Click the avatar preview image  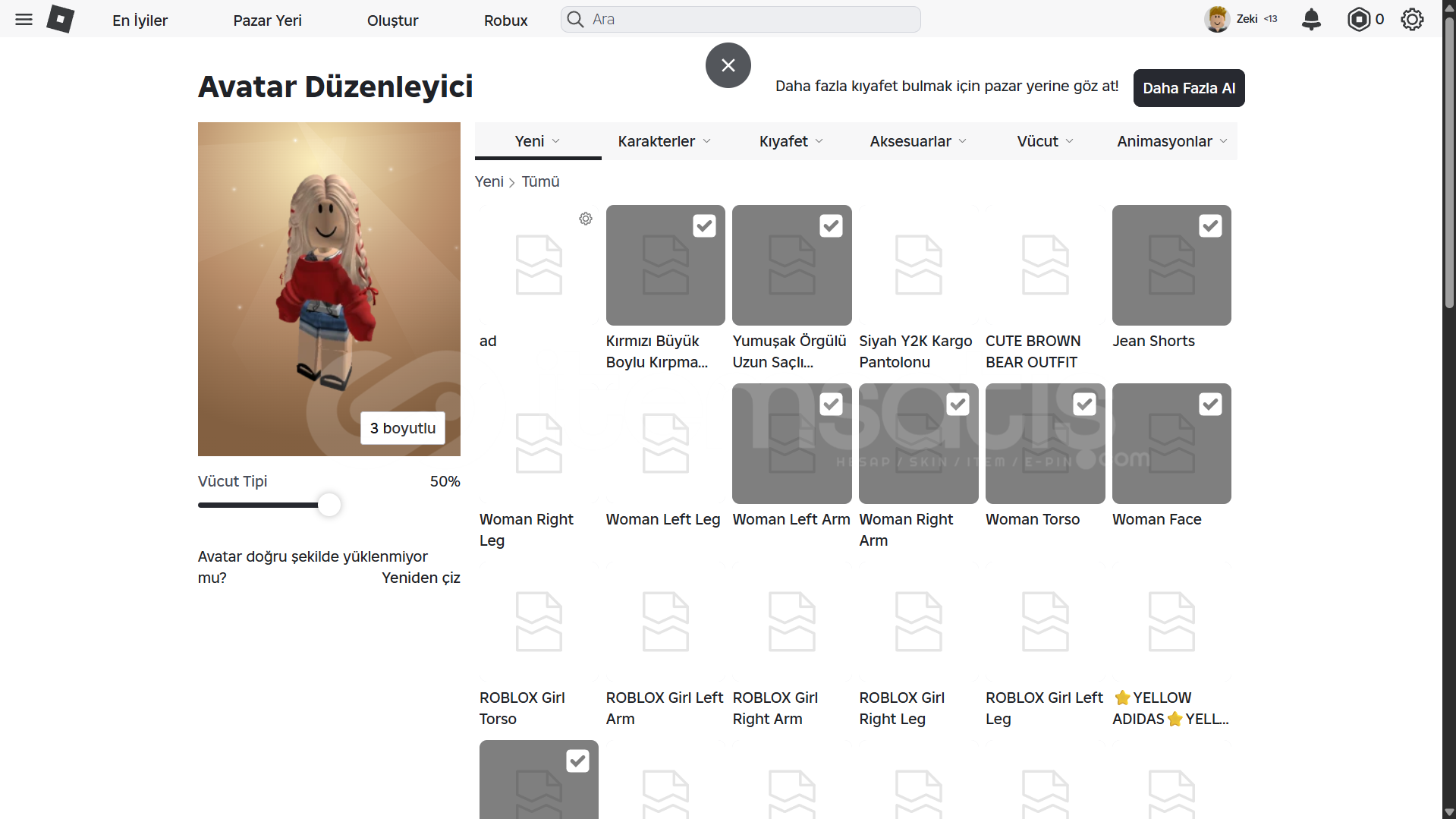click(329, 289)
